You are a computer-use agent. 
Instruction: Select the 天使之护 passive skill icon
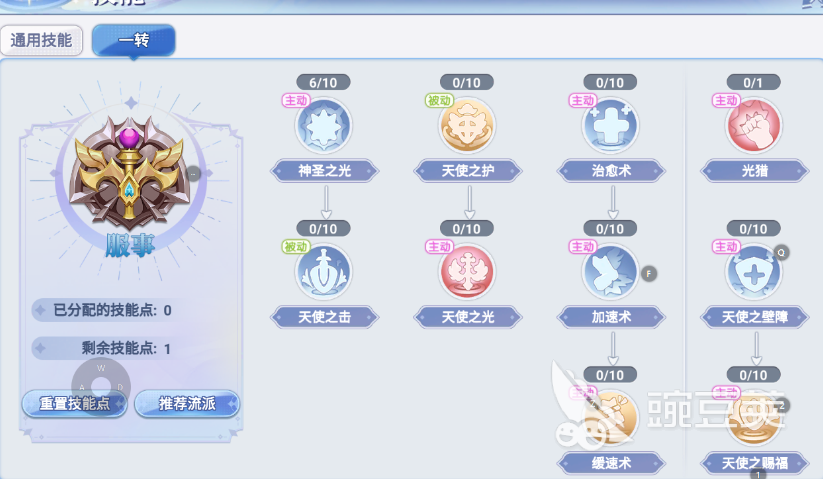coord(467,126)
